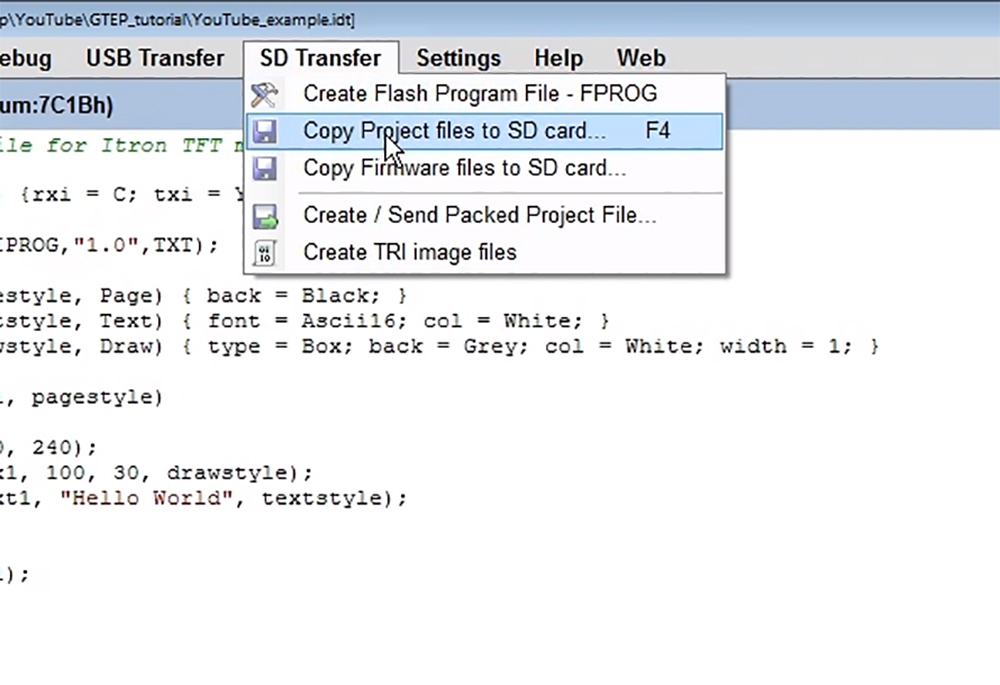
Task: Choose Copy Project files to SD card
Action: click(454, 131)
